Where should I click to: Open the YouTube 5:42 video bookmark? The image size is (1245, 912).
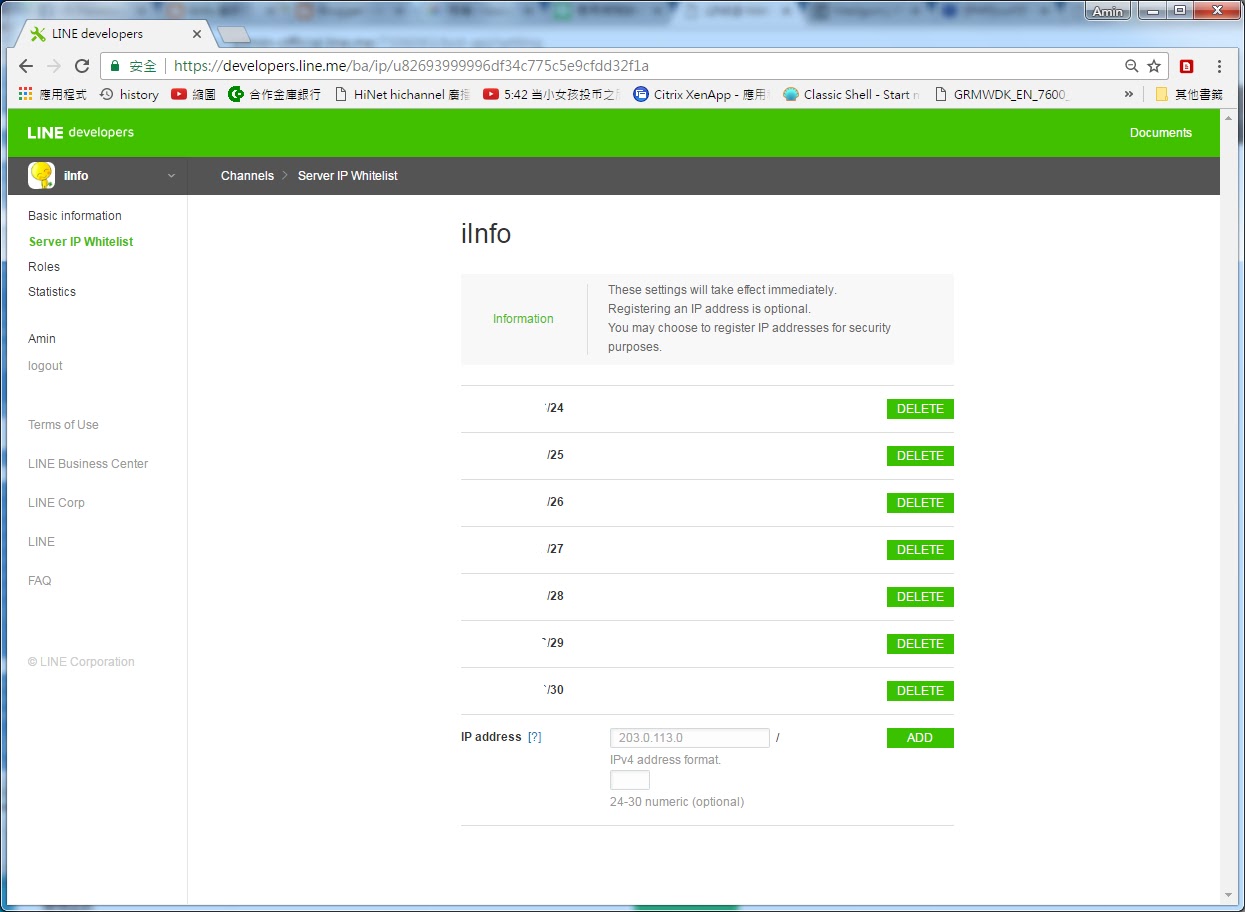(551, 94)
